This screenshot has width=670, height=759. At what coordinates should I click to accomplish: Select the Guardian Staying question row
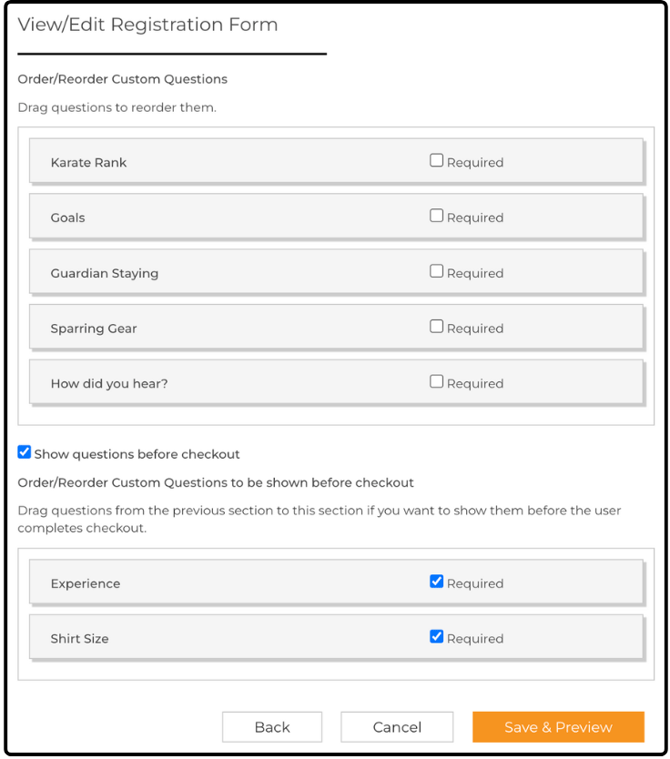click(336, 272)
